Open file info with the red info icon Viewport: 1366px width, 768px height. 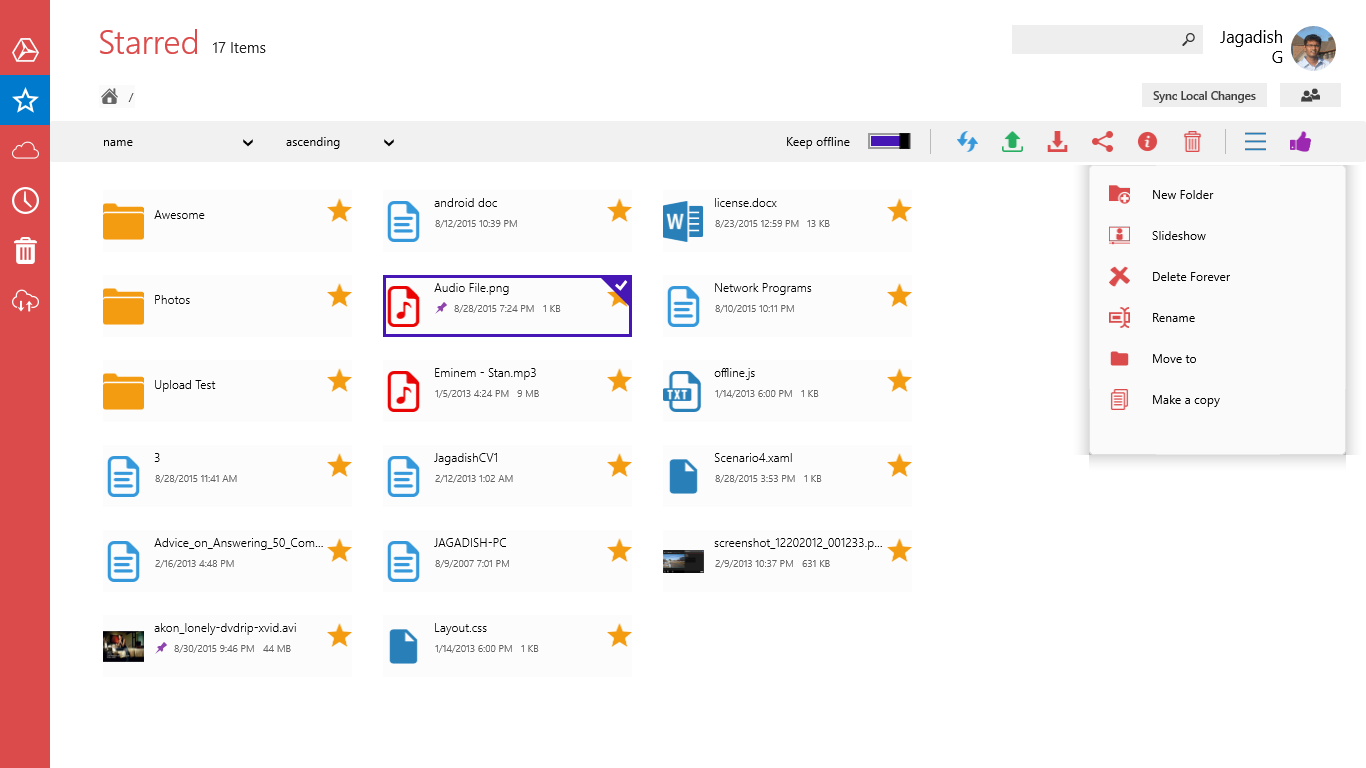[1147, 142]
